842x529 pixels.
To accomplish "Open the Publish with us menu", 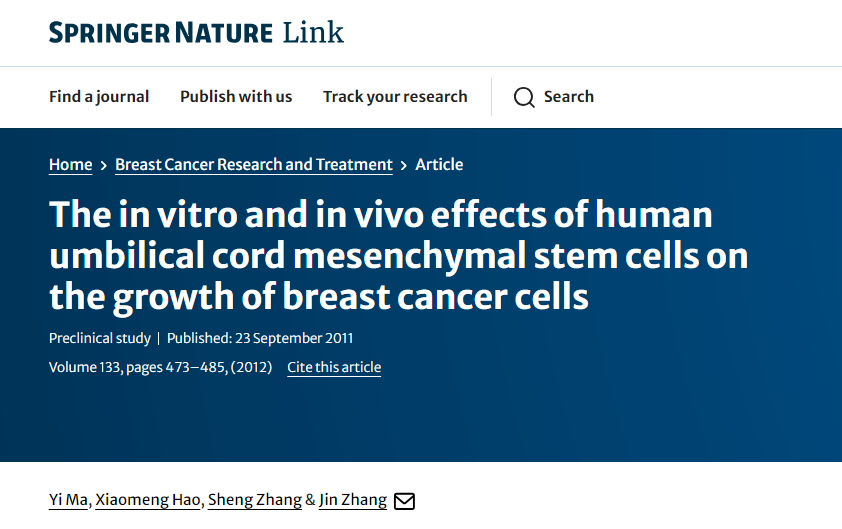I will click(236, 97).
